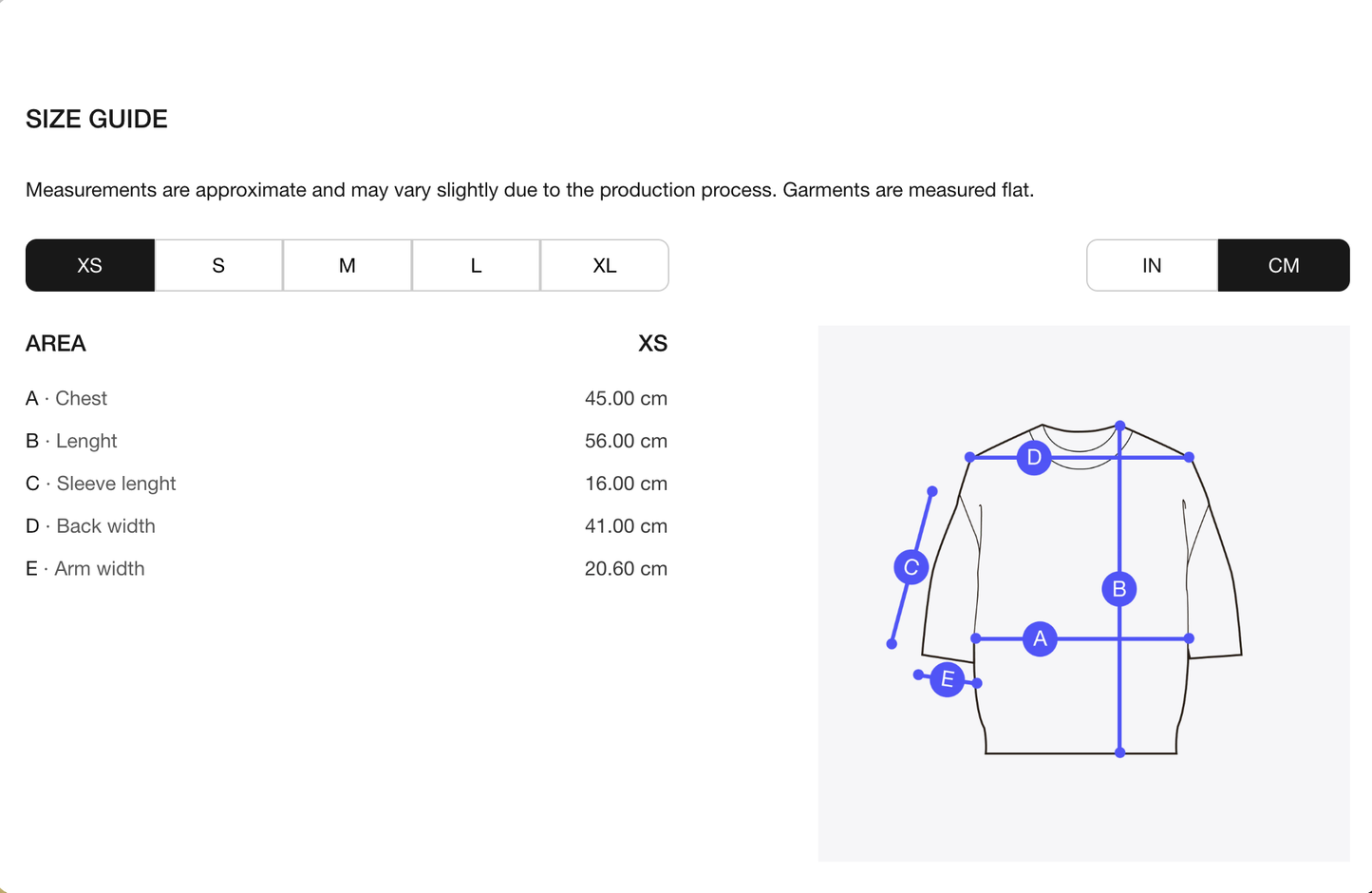Click the SIZE GUIDE heading
Screen dimensions: 1372x893
(97, 119)
